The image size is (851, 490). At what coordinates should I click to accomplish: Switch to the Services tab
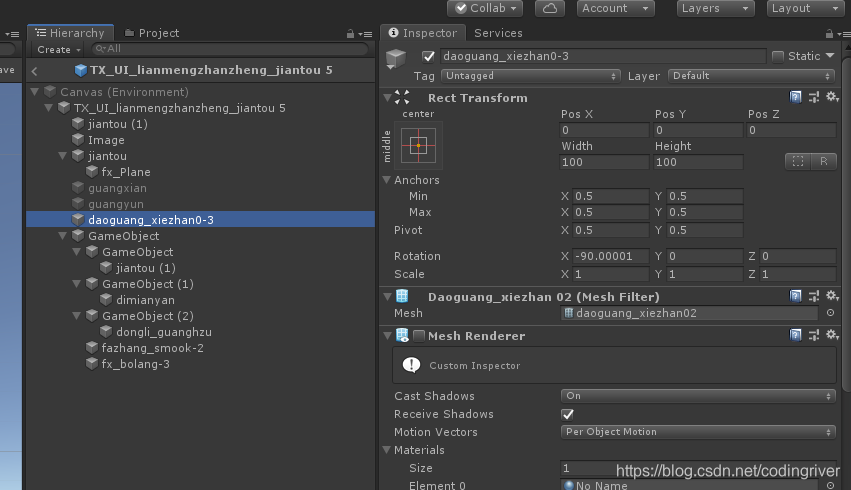(x=498, y=33)
